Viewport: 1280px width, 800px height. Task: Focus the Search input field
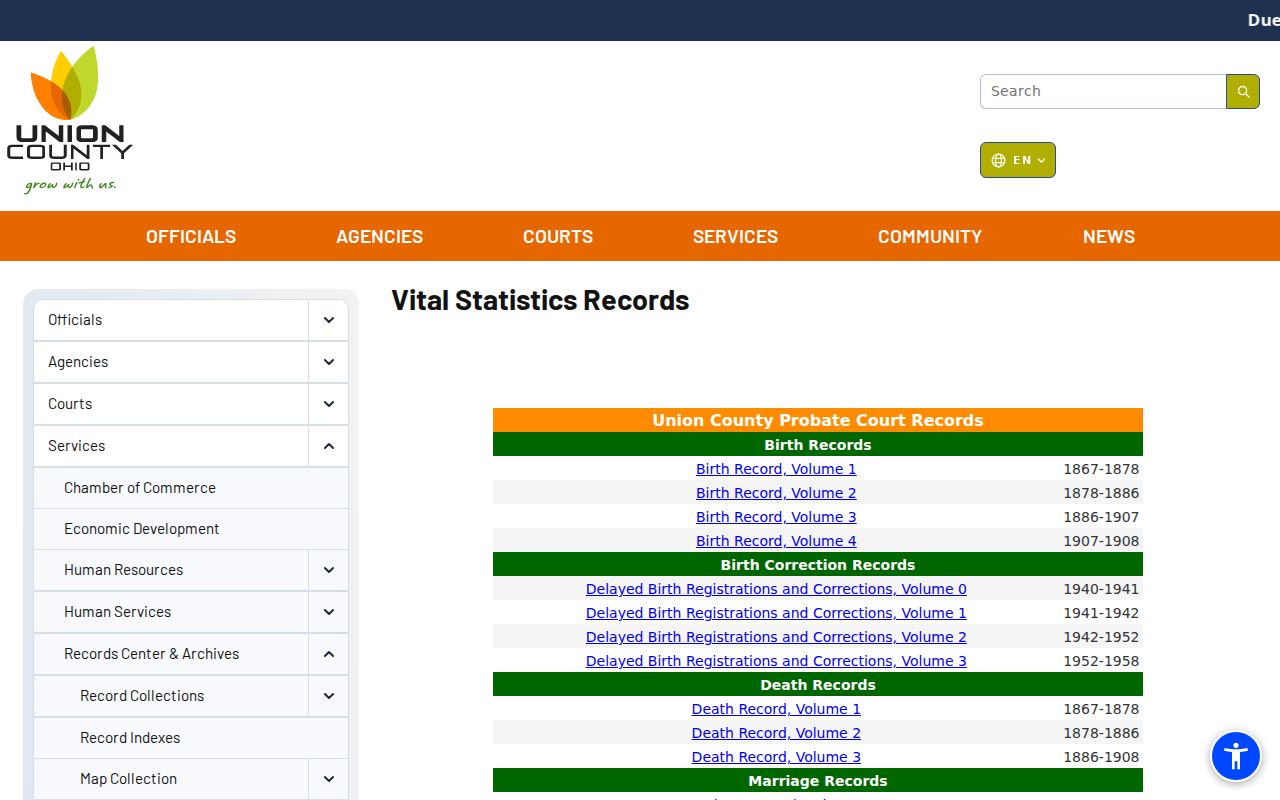coord(1103,91)
